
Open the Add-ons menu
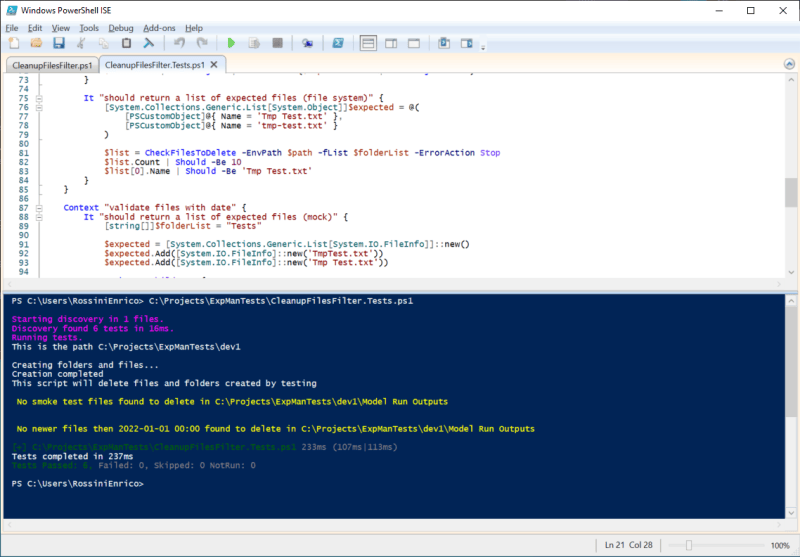pyautogui.click(x=159, y=28)
